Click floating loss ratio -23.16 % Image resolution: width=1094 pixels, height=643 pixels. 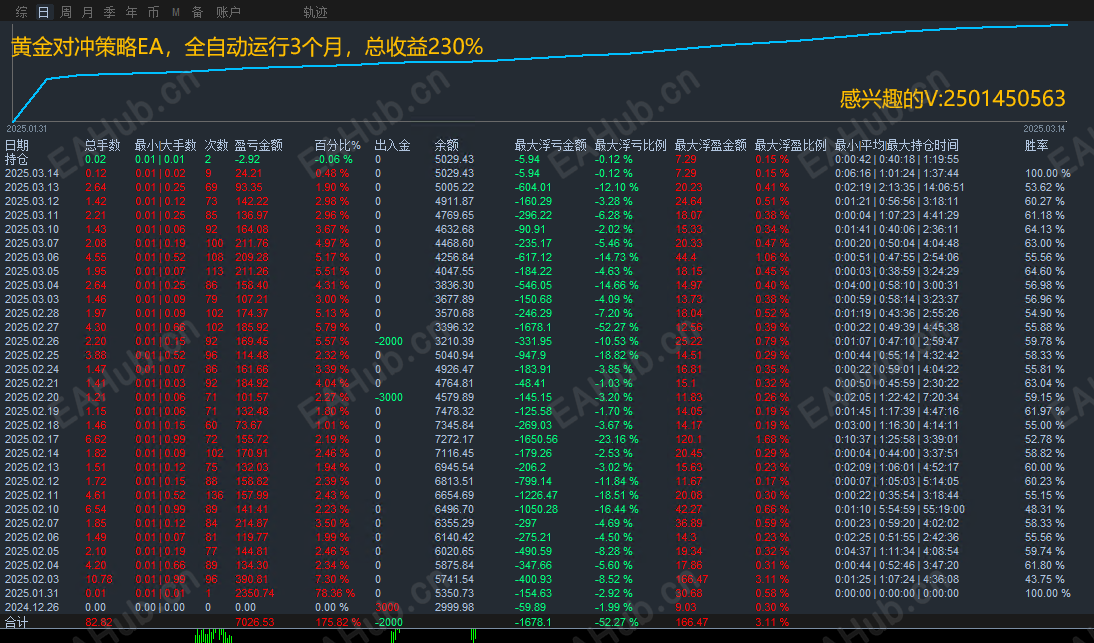(x=617, y=439)
